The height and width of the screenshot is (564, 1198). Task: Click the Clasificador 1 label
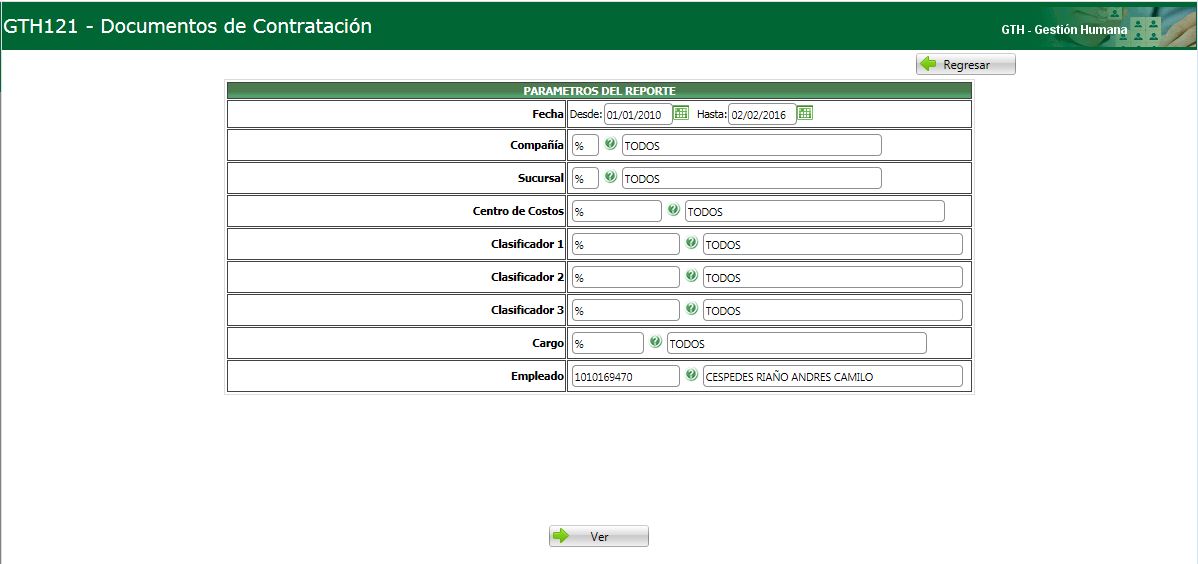click(x=527, y=245)
